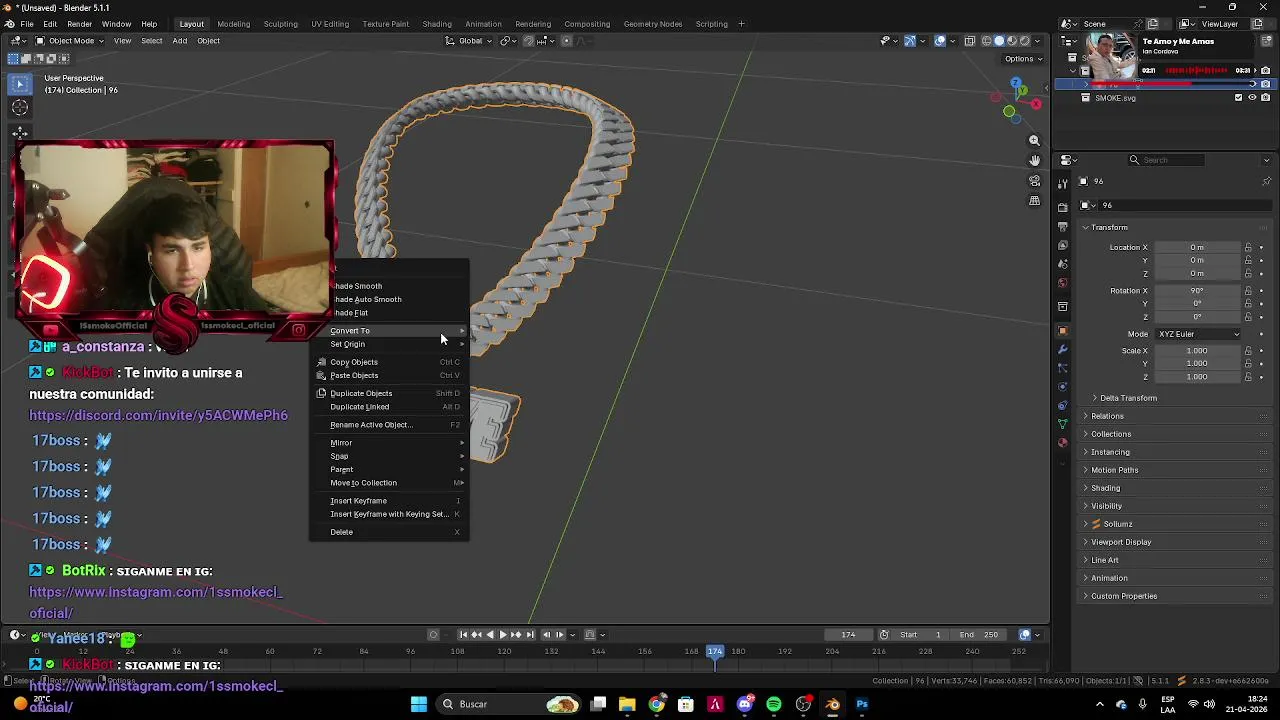The height and width of the screenshot is (720, 1280).
Task: Select solid viewport shading
Action: click(x=998, y=41)
